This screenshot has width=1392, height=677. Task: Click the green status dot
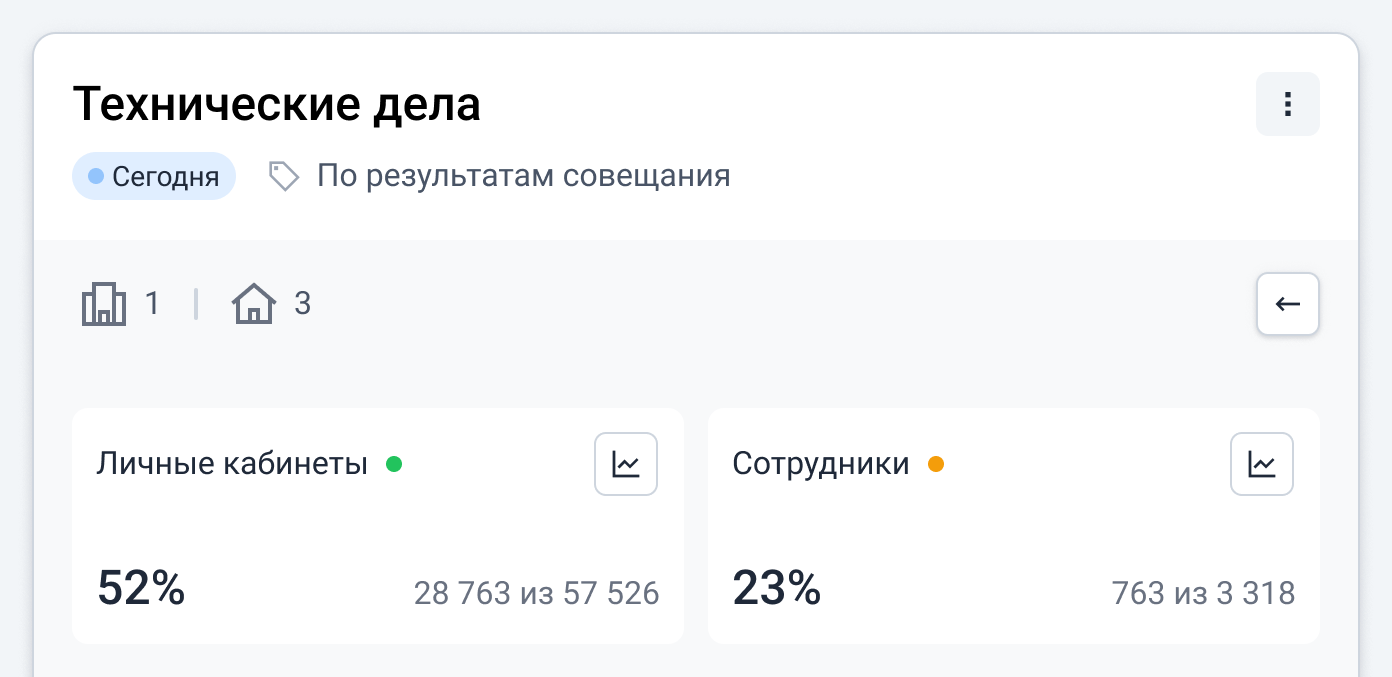(x=394, y=464)
